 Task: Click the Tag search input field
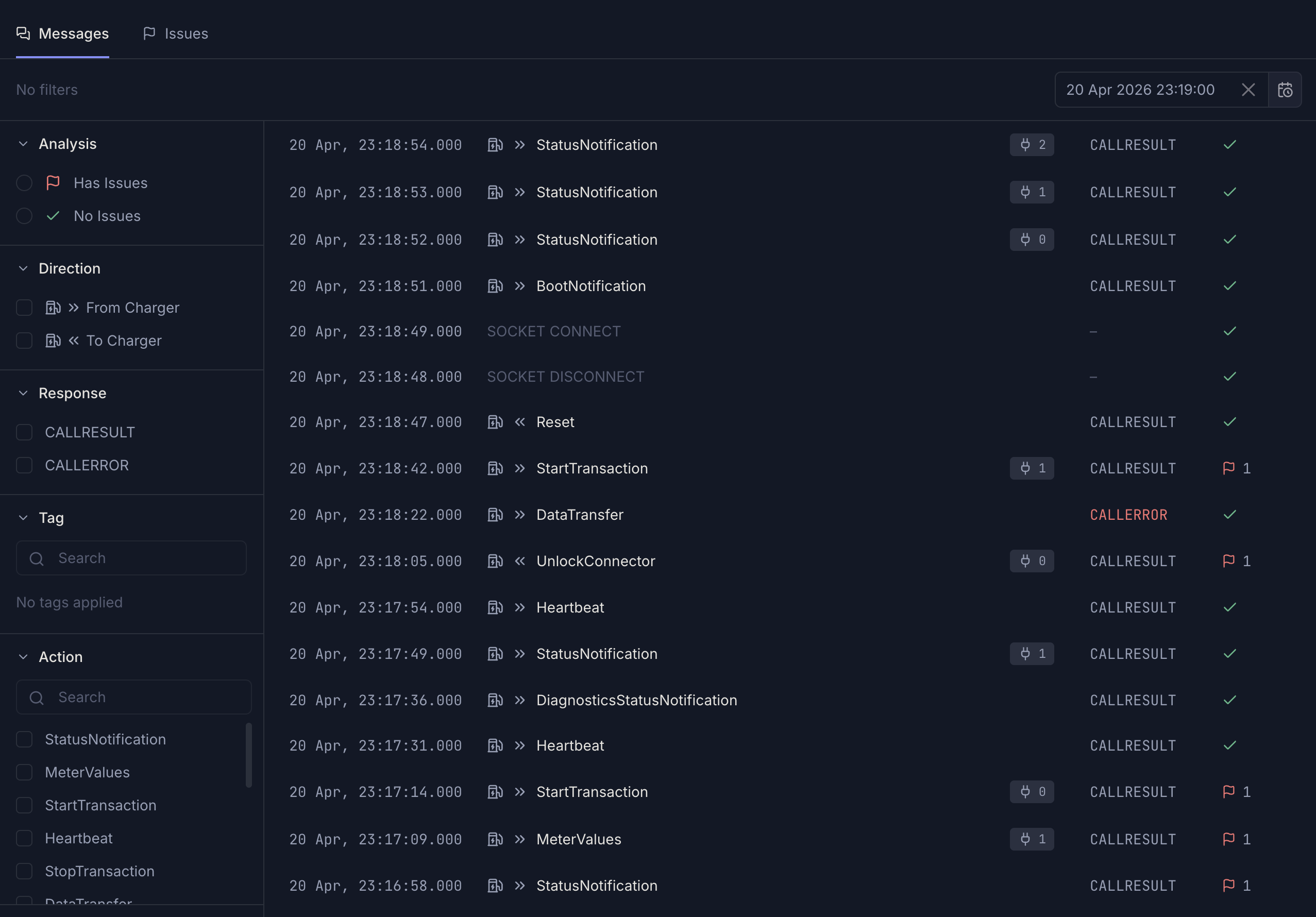pos(131,558)
